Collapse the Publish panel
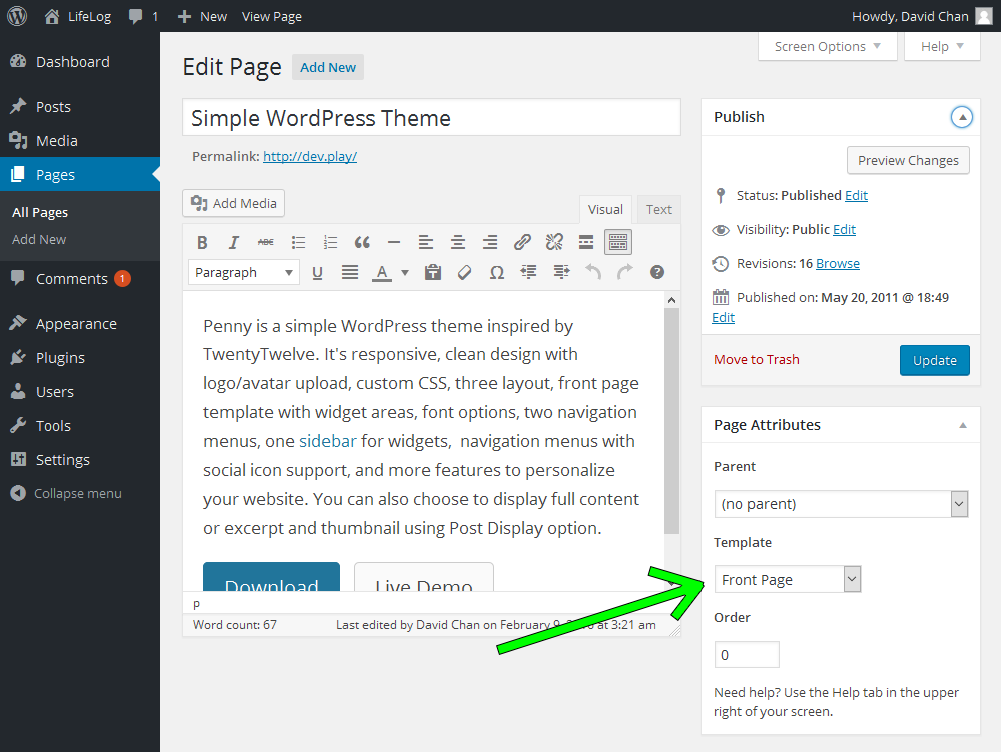This screenshot has width=1001, height=752. 961,117
